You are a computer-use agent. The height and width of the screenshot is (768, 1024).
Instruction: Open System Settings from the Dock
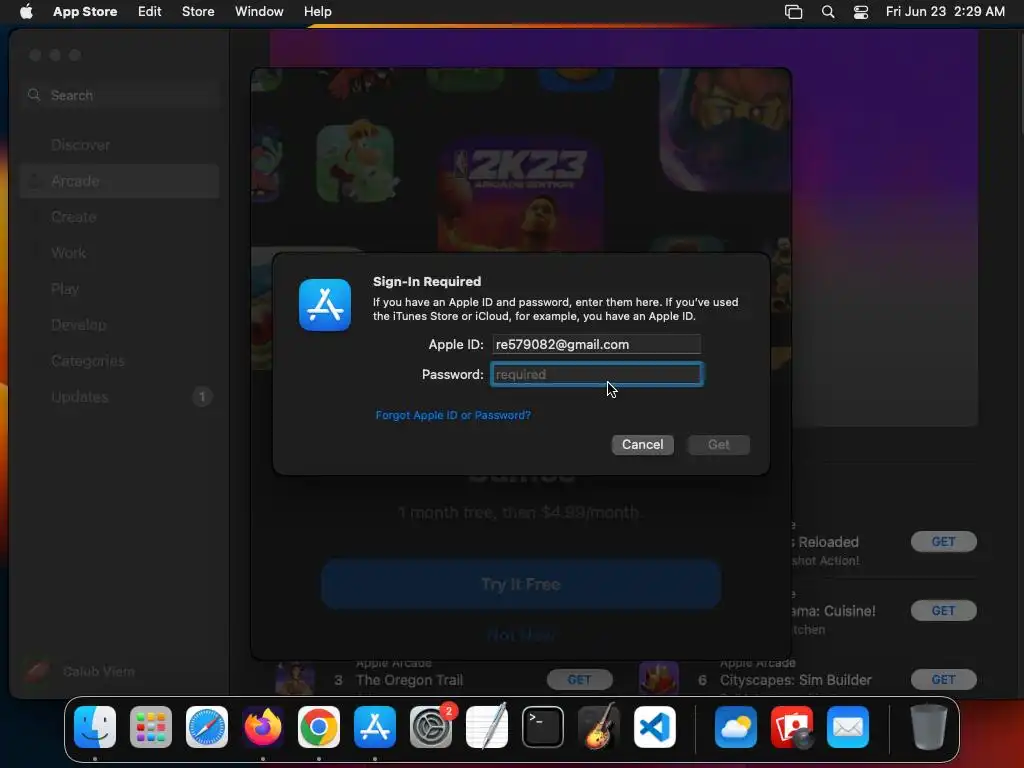click(431, 727)
